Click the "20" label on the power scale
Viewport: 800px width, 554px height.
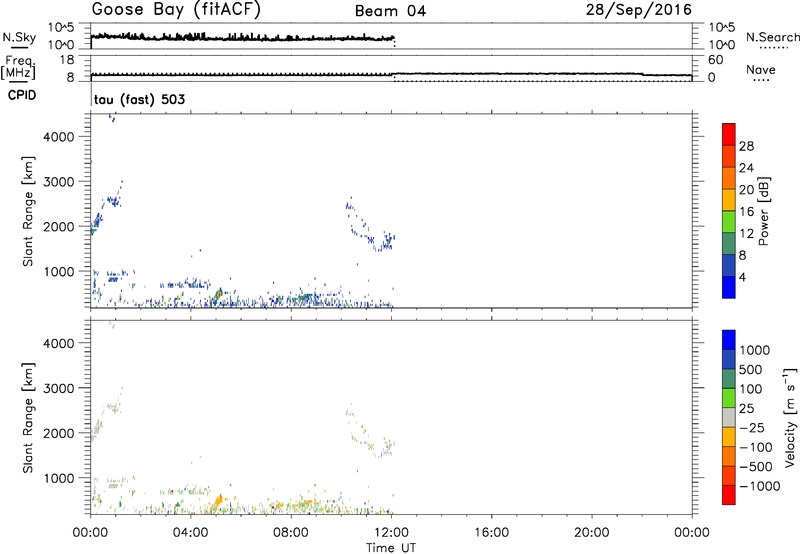[746, 190]
